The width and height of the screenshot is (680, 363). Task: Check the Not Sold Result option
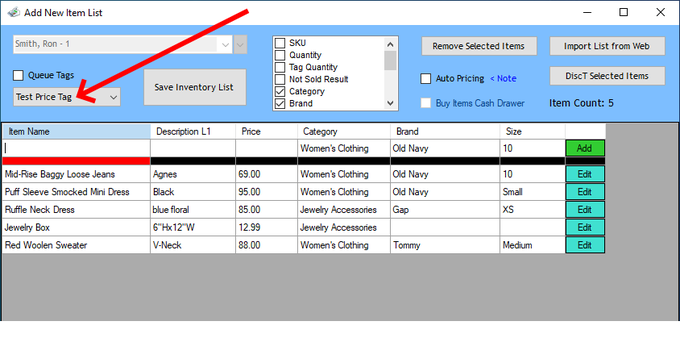280,79
